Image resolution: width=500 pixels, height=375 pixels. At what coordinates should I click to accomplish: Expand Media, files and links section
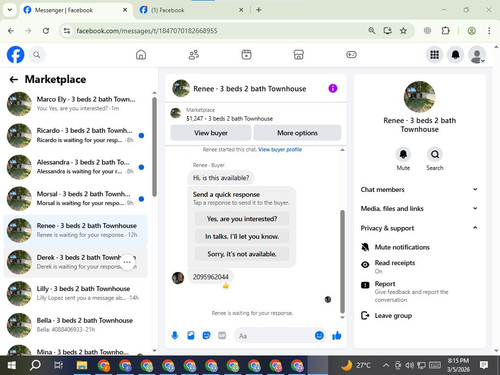[419, 208]
